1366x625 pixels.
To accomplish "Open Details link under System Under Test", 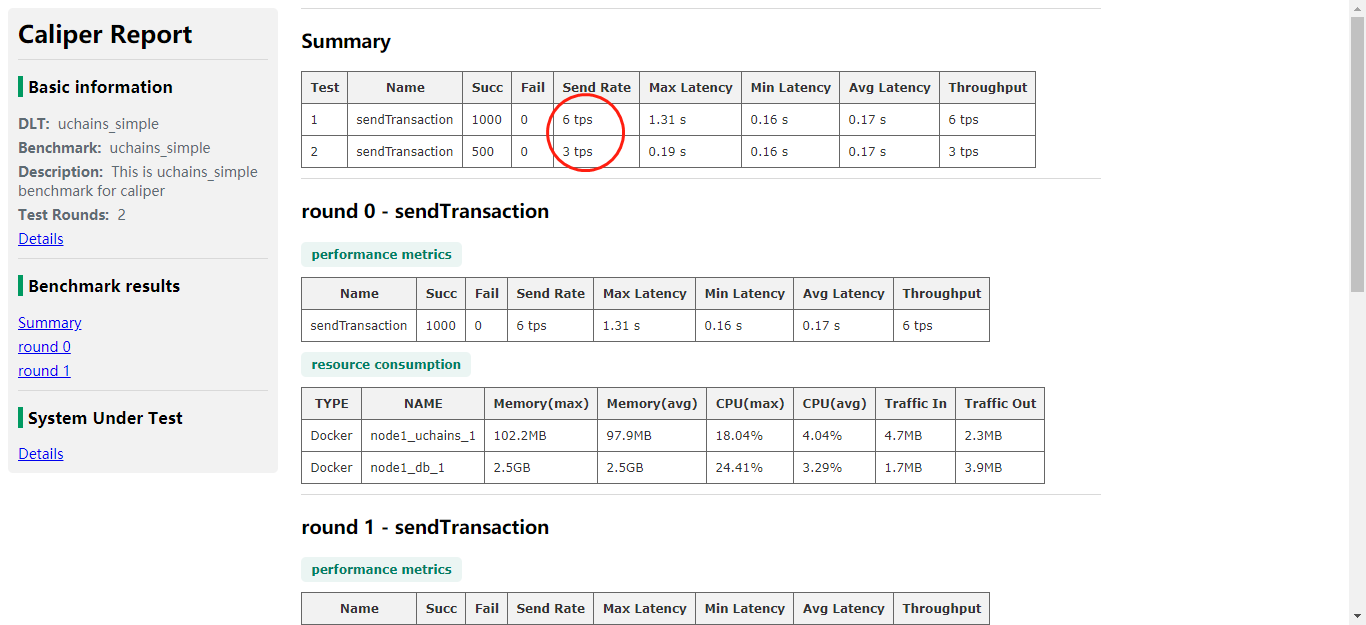I will coord(41,454).
